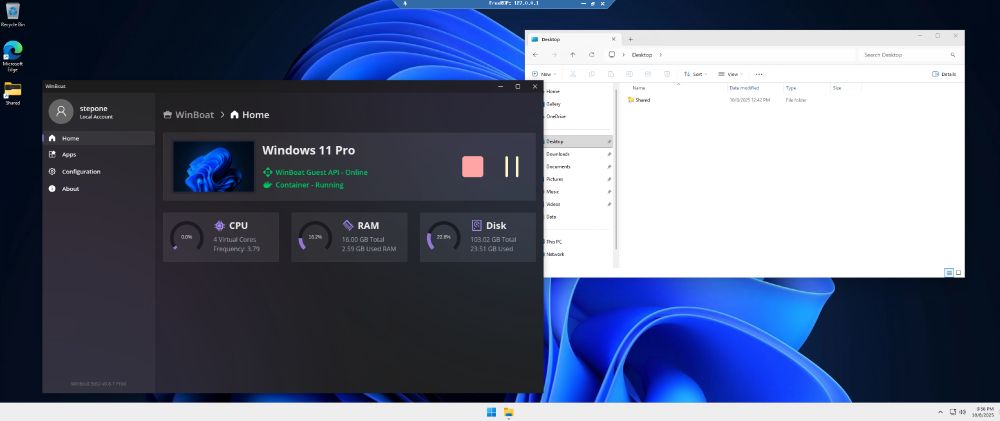Viewport: 1000px width, 421px height.
Task: Open the New dropdown in File Explorer
Action: tap(544, 74)
